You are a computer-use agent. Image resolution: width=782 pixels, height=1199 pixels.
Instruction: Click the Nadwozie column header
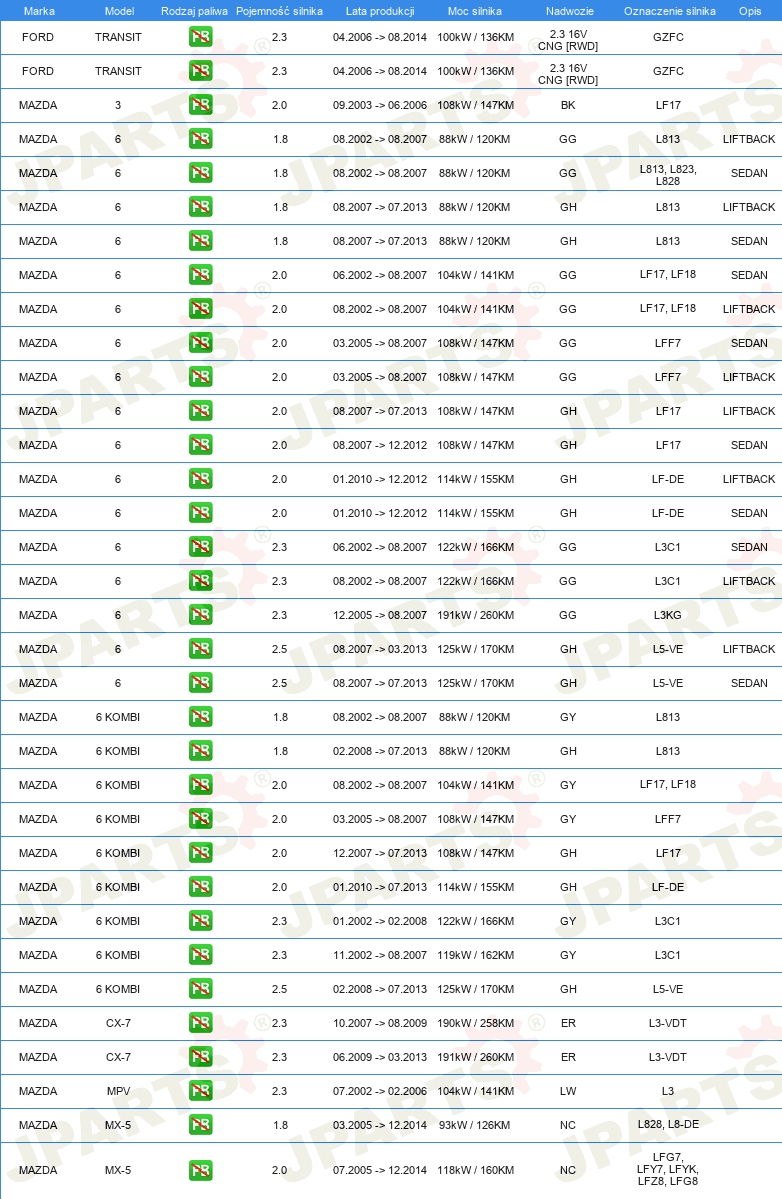[569, 11]
